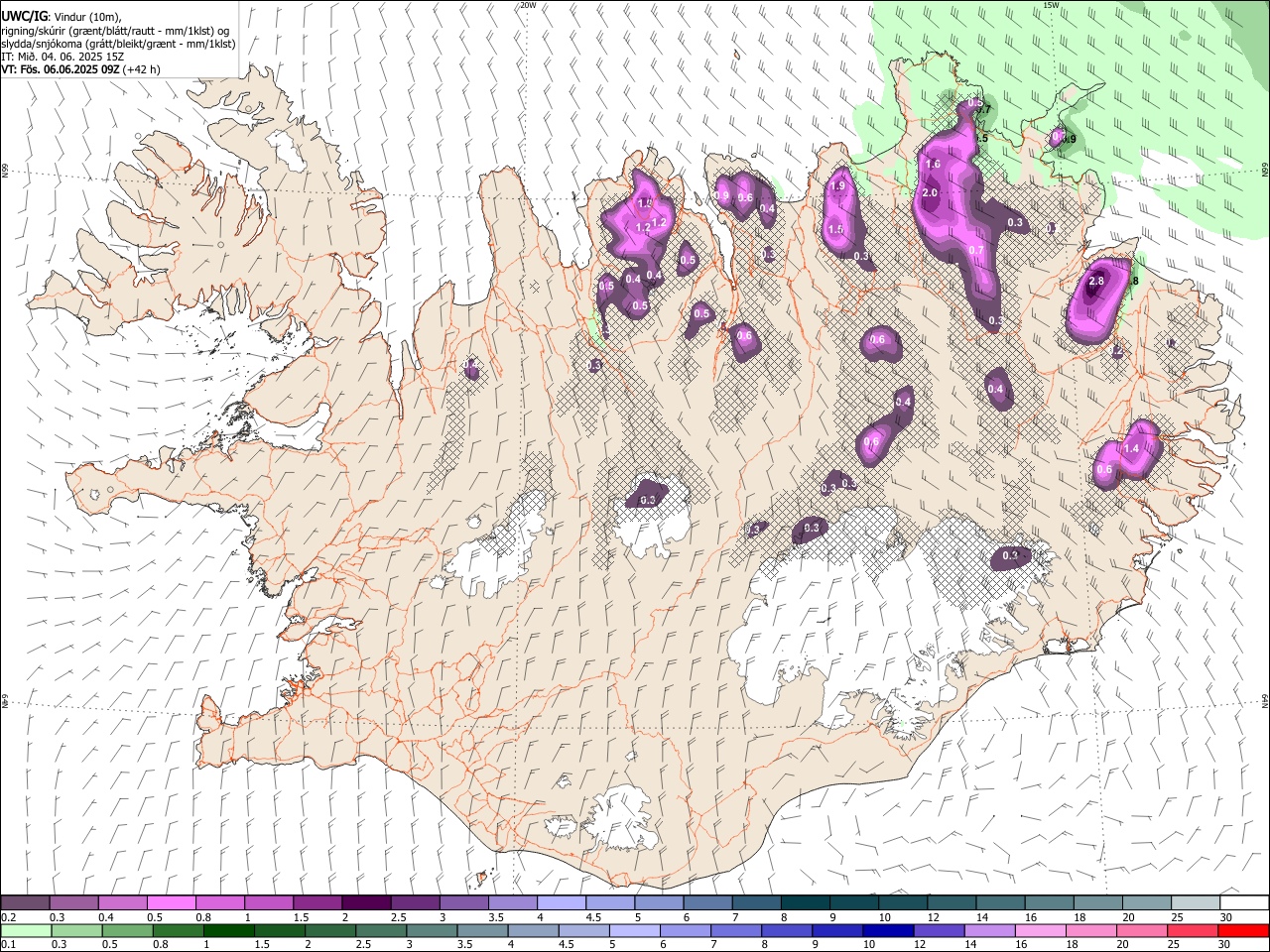Select the 'rigning/skúrir (grænt/blátt/rautt - mm/1klst) og' line
This screenshot has height=952, width=1270.
tap(116, 31)
